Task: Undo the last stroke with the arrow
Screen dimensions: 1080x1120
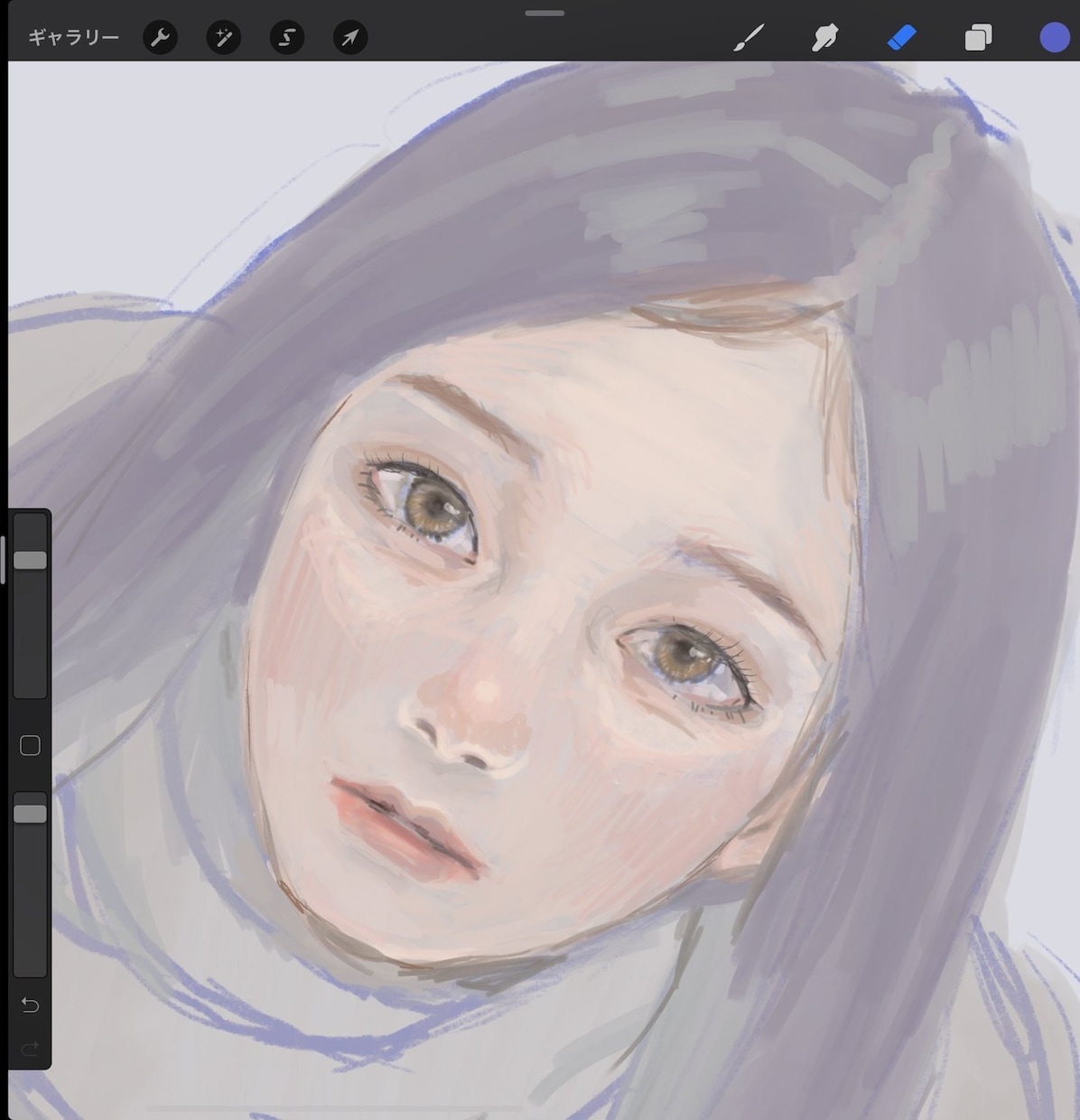Action: [x=30, y=1004]
